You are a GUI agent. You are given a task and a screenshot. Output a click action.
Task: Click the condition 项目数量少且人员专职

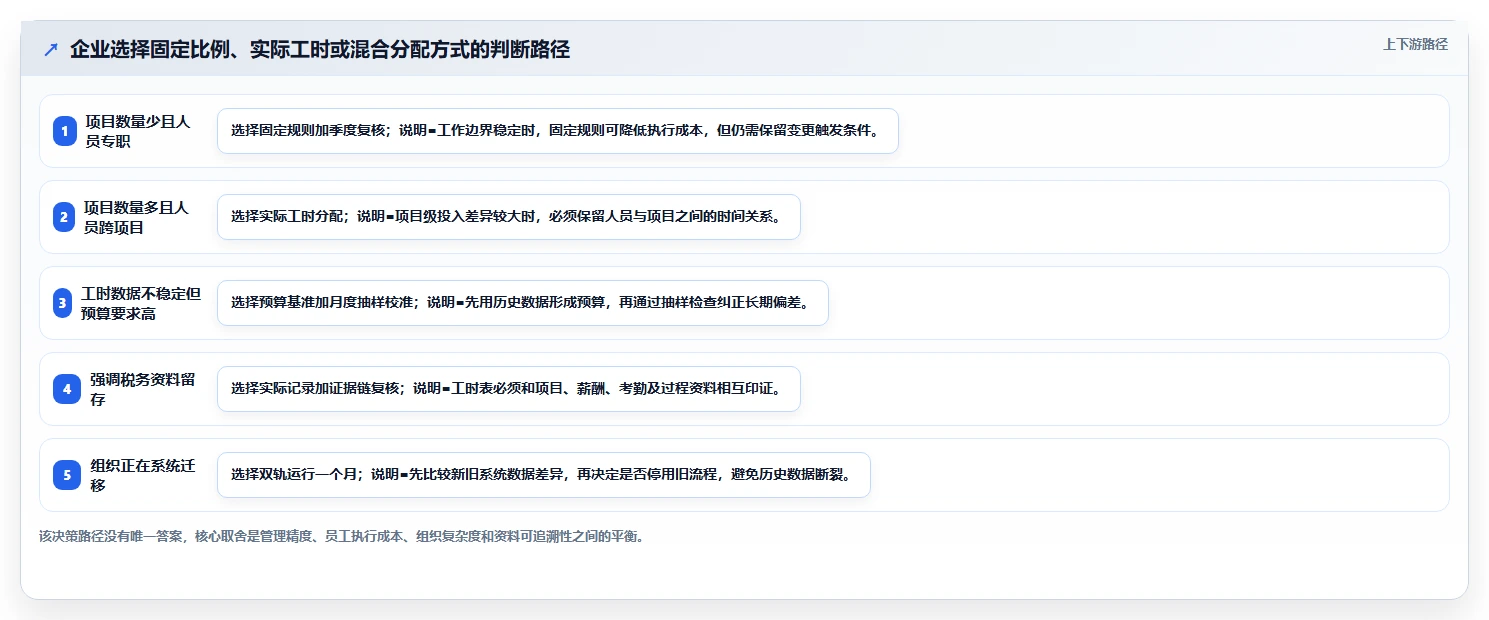click(138, 131)
